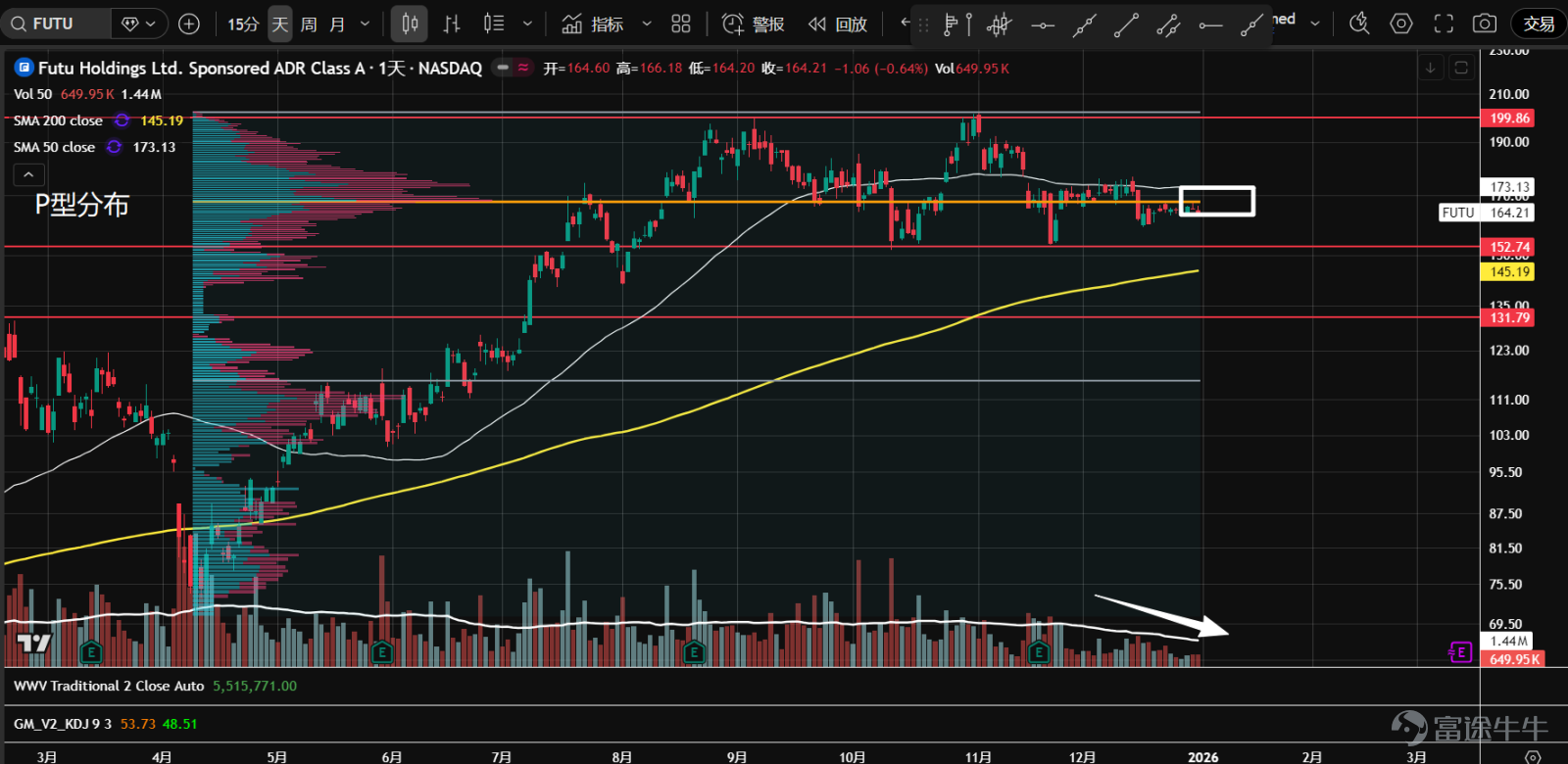Click the earnings E marker near late November

click(x=1039, y=651)
